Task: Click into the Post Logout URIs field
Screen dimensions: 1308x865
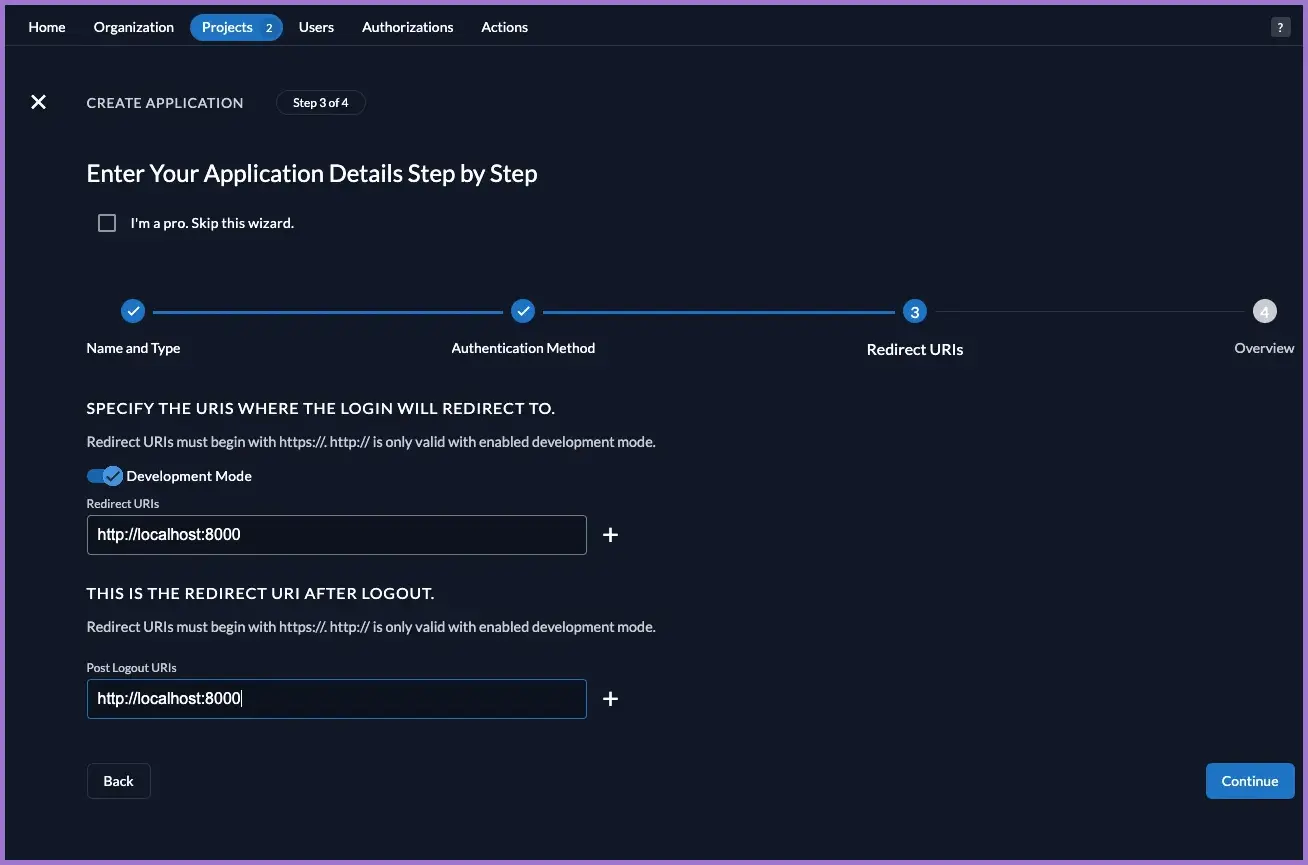Action: click(x=336, y=699)
